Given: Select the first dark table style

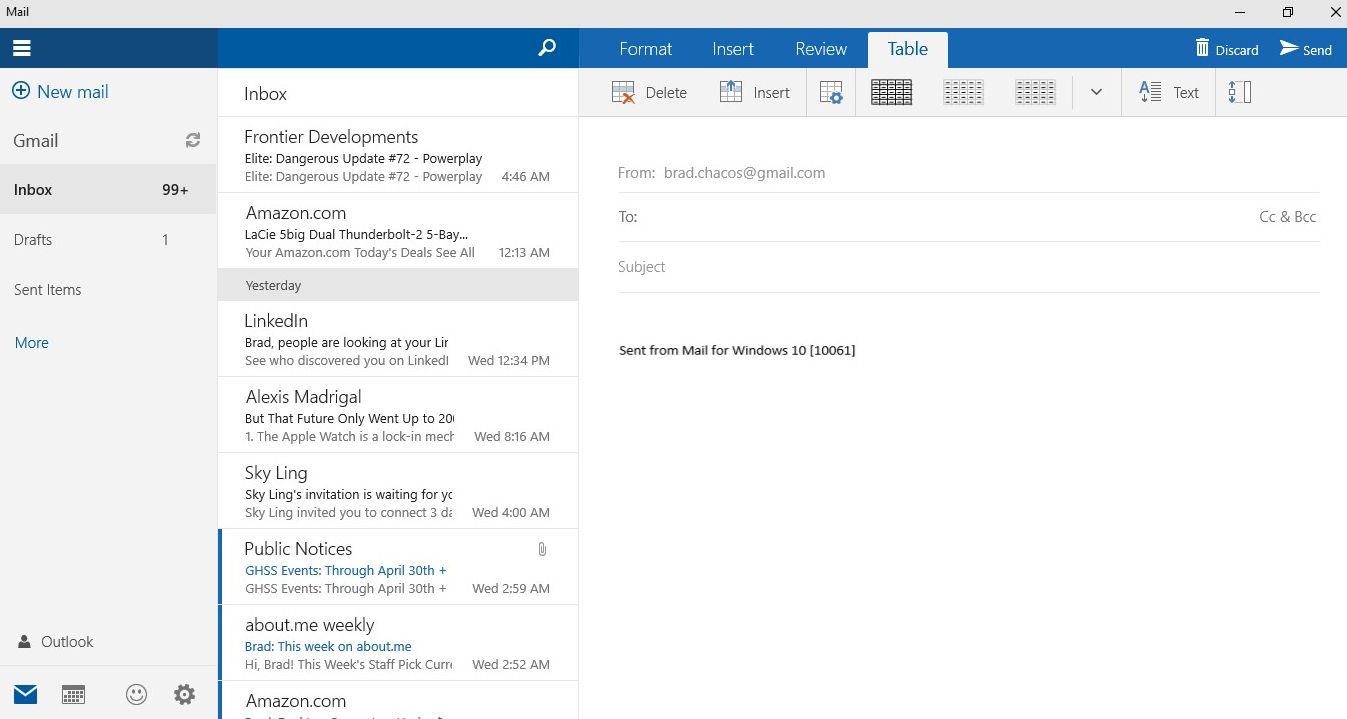Looking at the screenshot, I should pyautogui.click(x=891, y=93).
